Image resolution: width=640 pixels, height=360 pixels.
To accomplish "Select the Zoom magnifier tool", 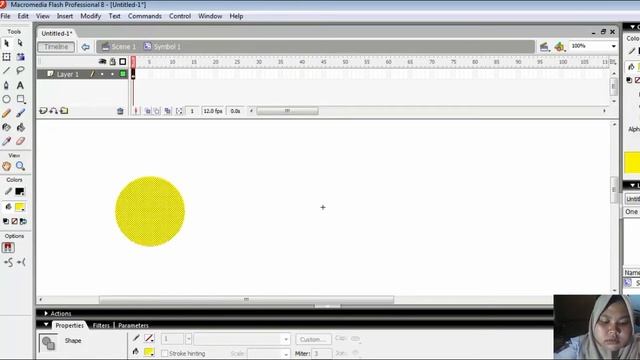I will pos(20,166).
